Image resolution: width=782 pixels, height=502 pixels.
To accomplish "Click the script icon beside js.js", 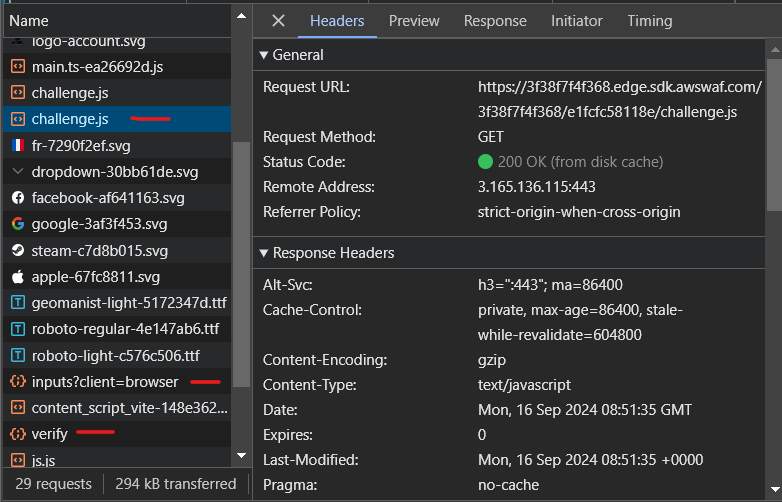I will pyautogui.click(x=18, y=460).
